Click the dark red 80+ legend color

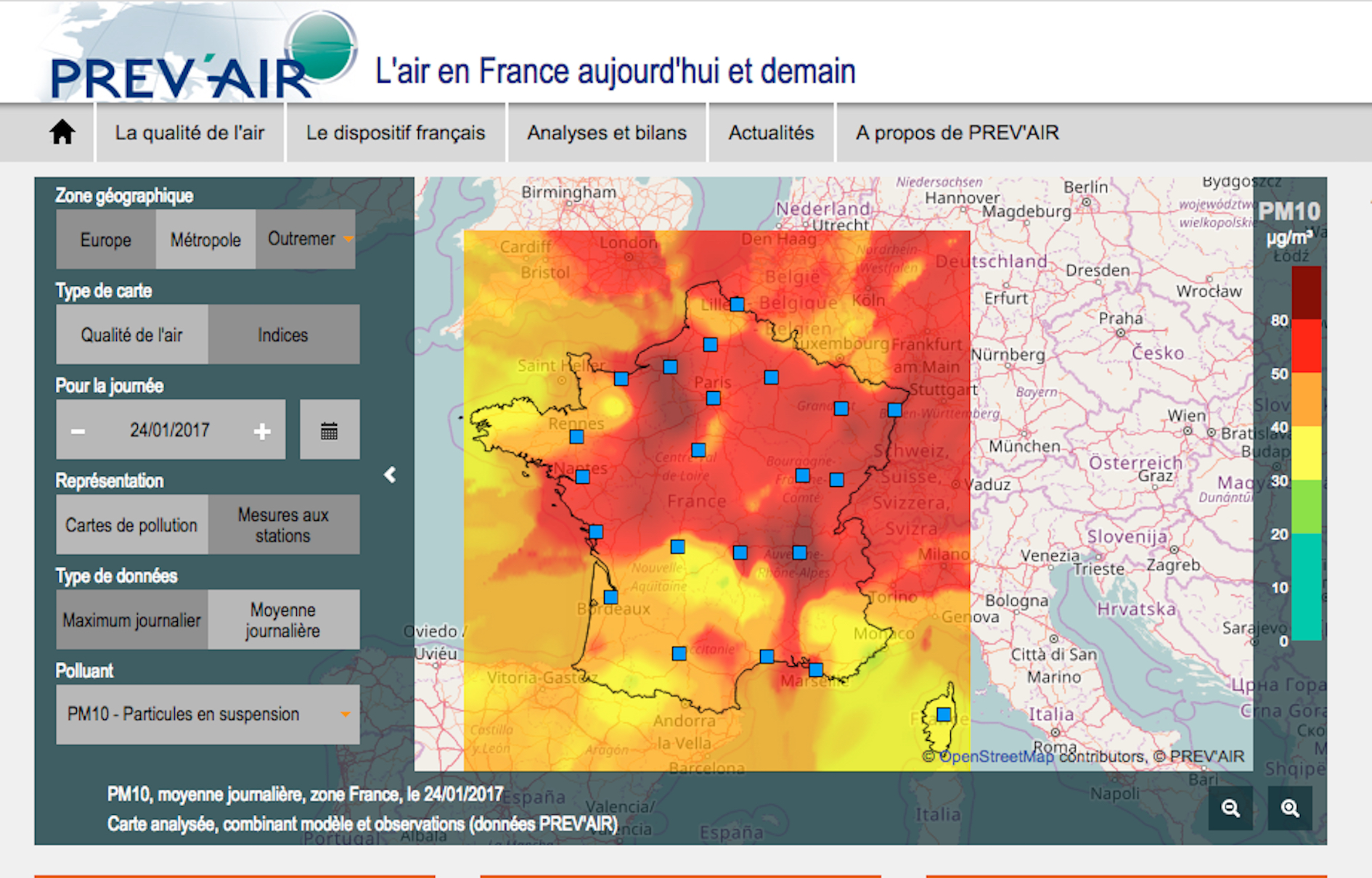click(1306, 293)
